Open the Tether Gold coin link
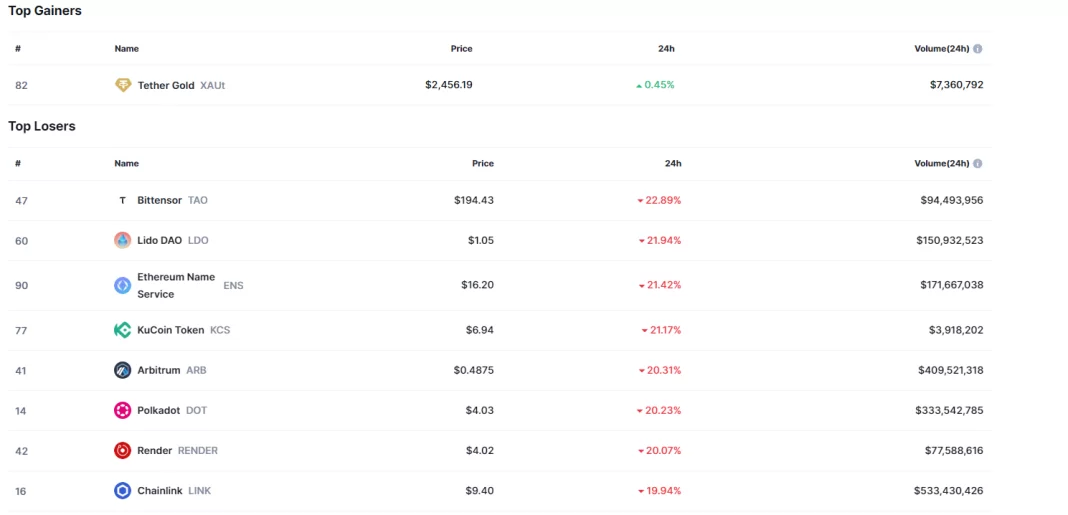This screenshot has height=515, width=1068. (x=166, y=85)
